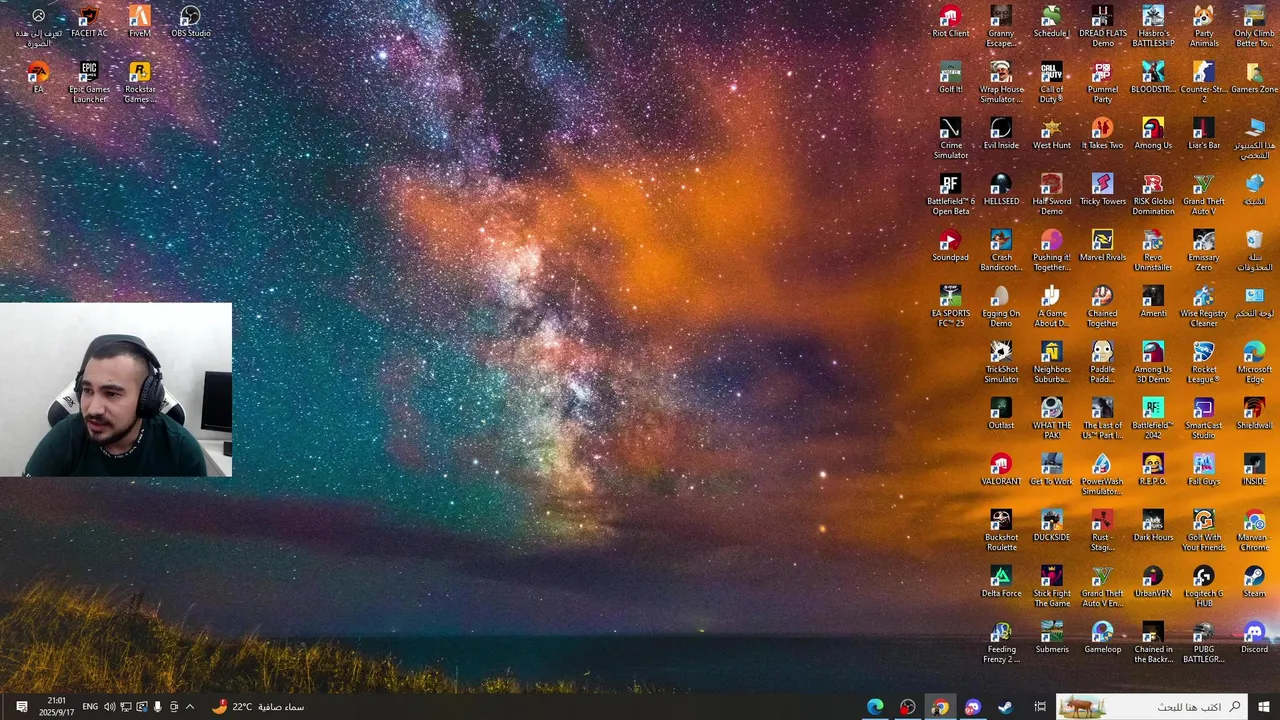This screenshot has height=720, width=1280.
Task: Launch OBS Studio from the desktop
Action: click(x=190, y=22)
